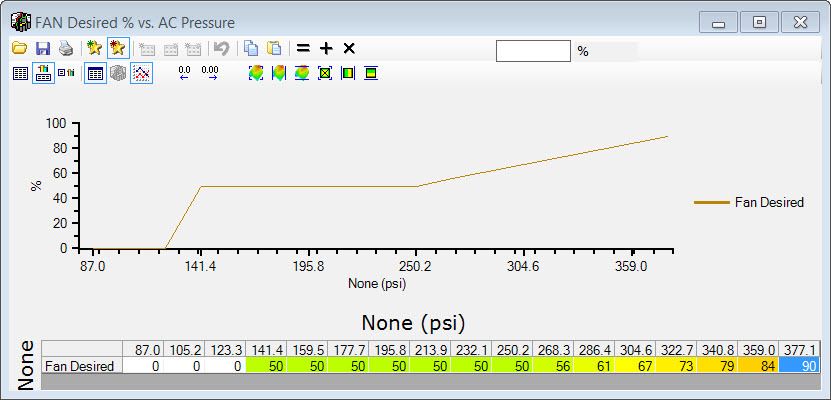Image resolution: width=831 pixels, height=400 pixels.
Task: Print the table with printer icon
Action: [66, 49]
